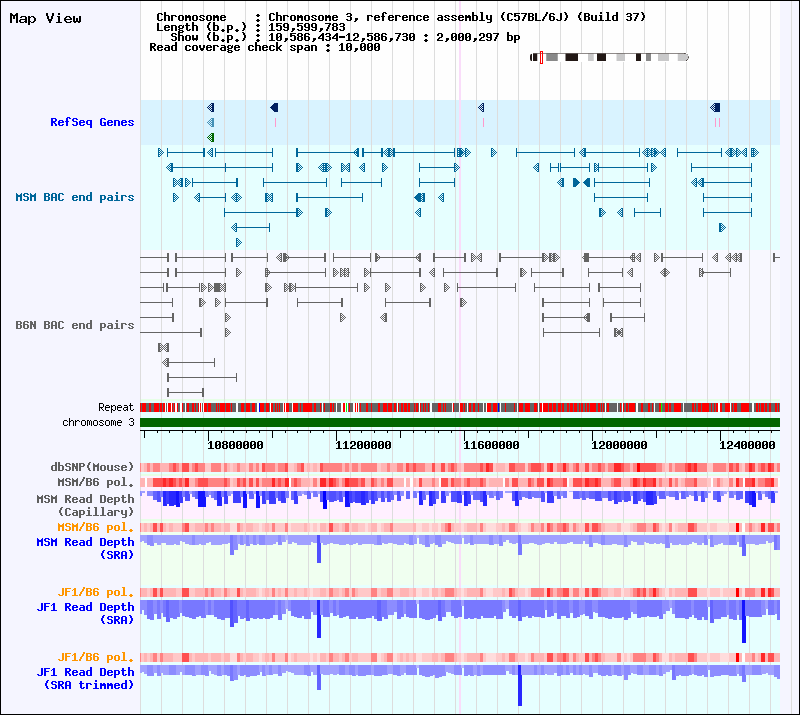Click the 12000000 ruler position label
The width and height of the screenshot is (800, 715).
click(619, 445)
